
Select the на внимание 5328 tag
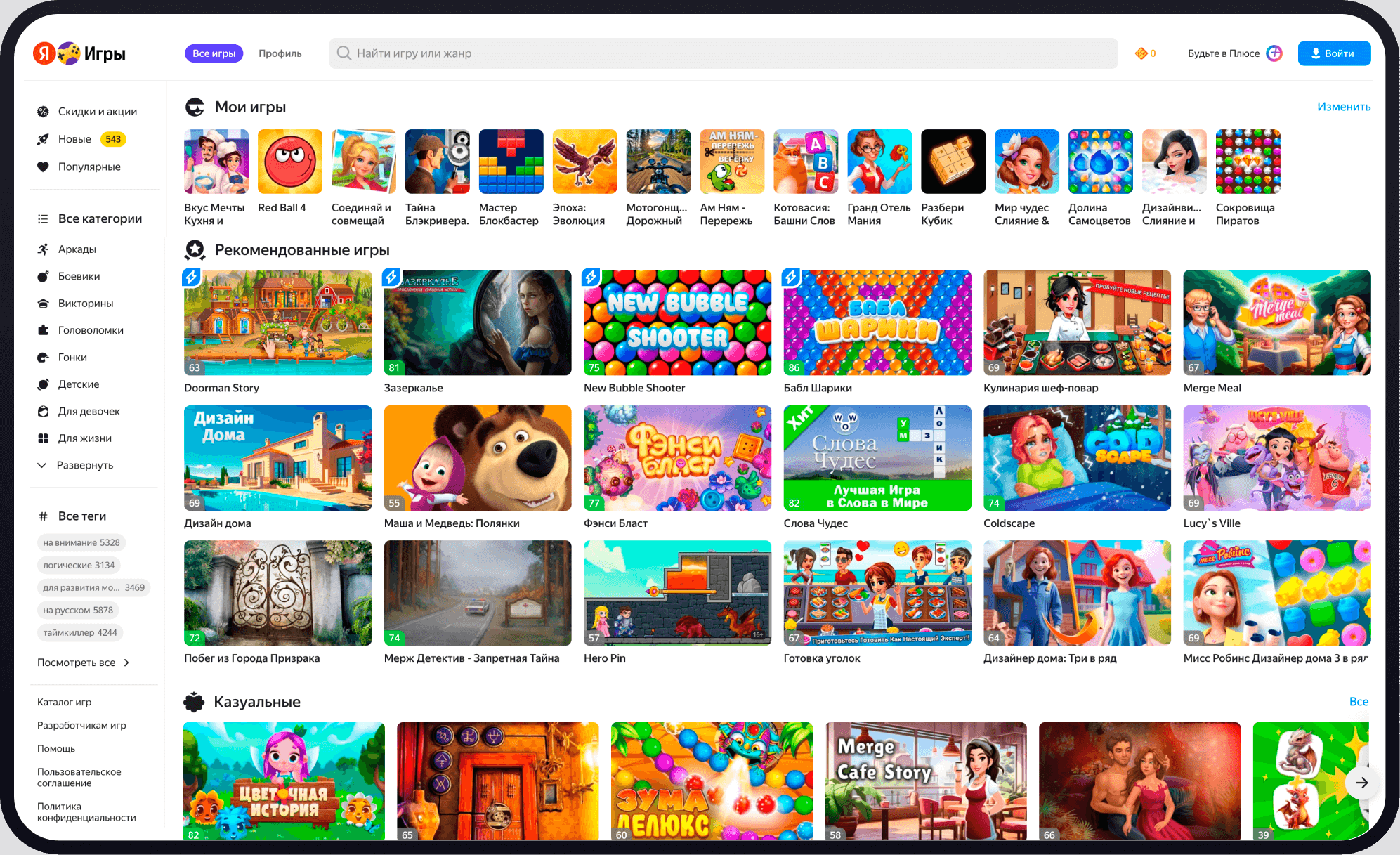tap(81, 542)
